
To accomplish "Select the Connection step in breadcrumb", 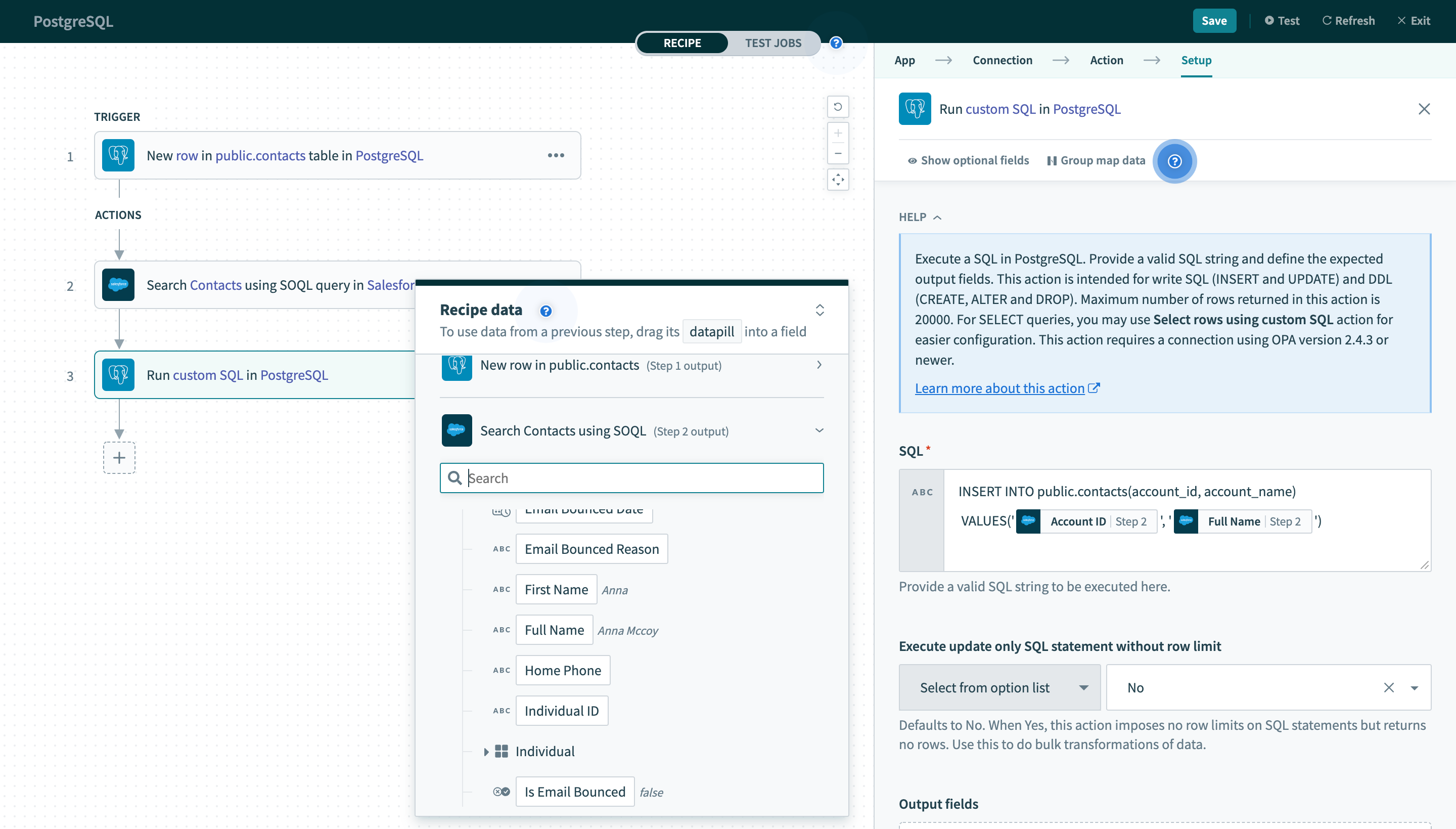I will pyautogui.click(x=1002, y=60).
